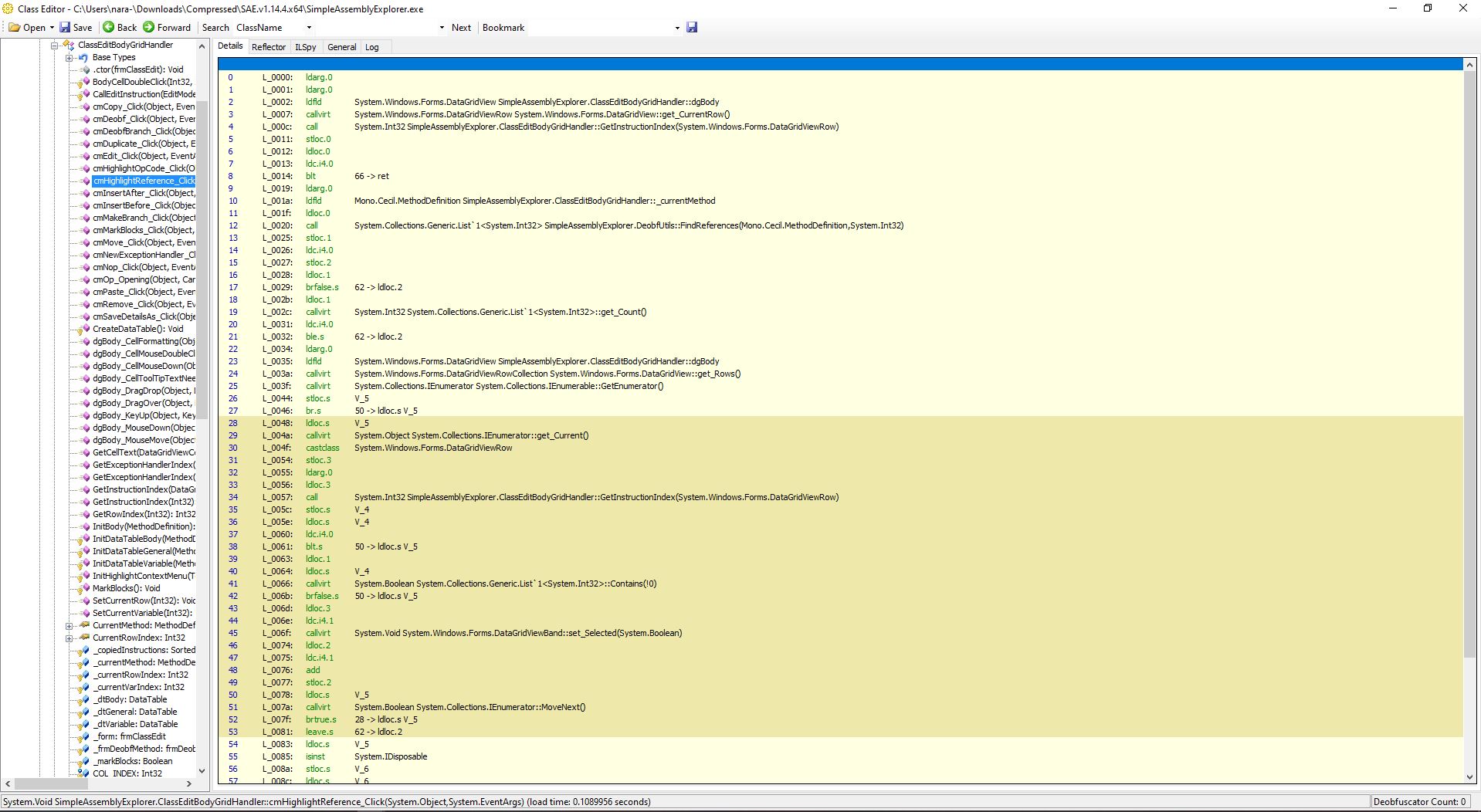The height and width of the screenshot is (812, 1481).
Task: Click inside the search text input field
Action: [377, 27]
